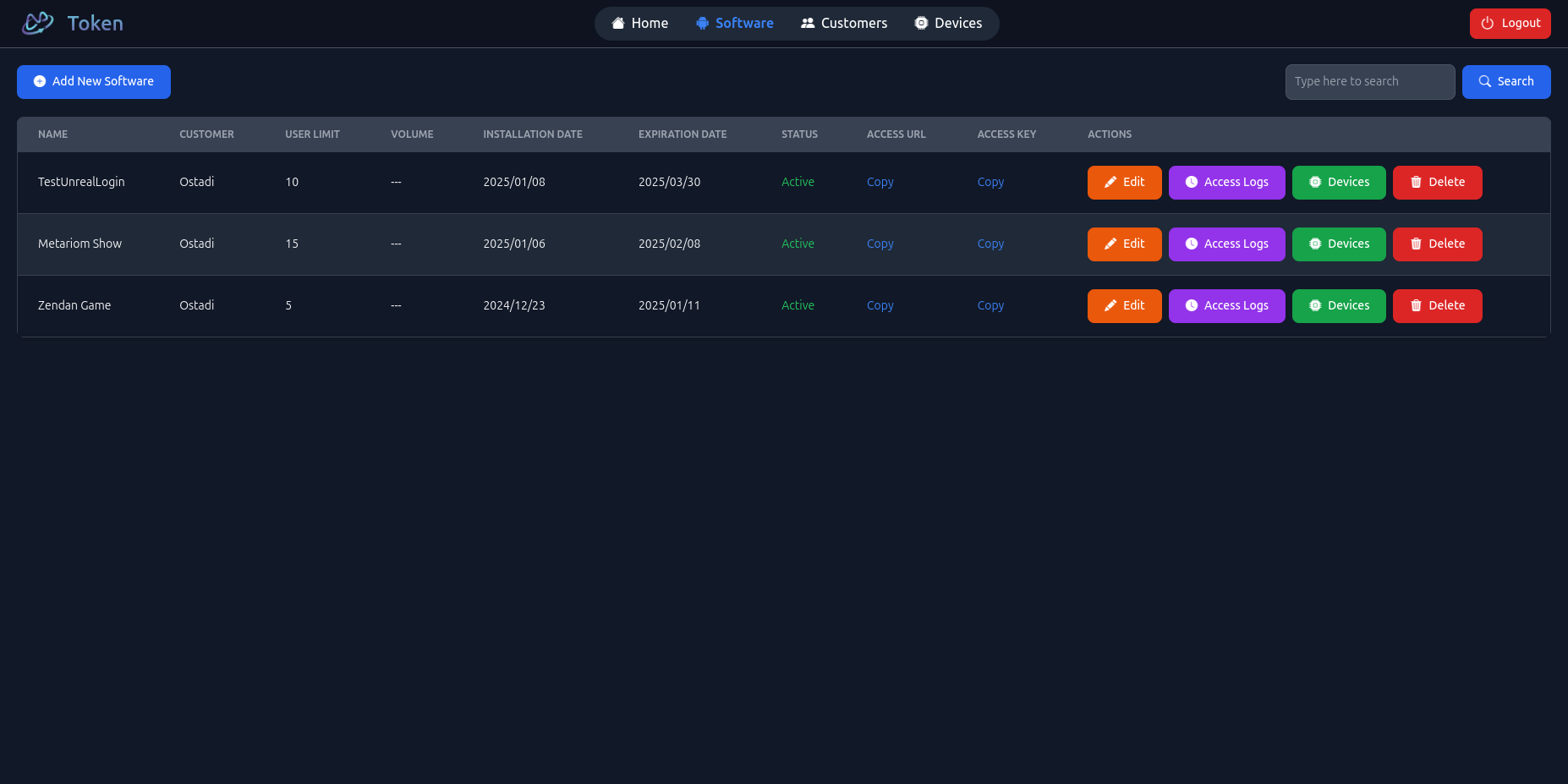Click the pencil icon for TestUnrealLogin

coord(1110,183)
